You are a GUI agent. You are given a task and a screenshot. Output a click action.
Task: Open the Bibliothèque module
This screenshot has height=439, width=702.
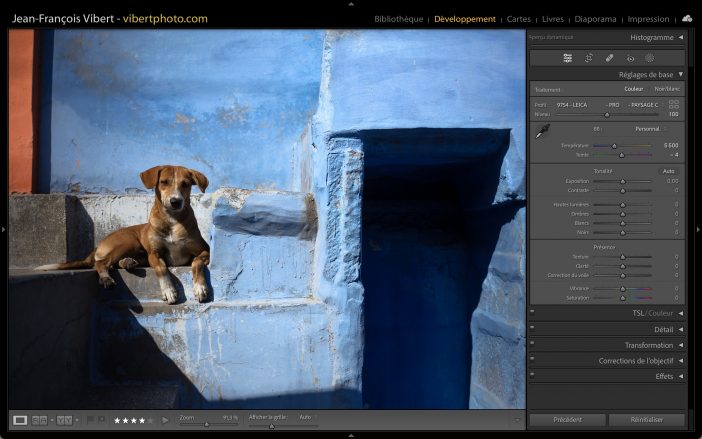[398, 19]
